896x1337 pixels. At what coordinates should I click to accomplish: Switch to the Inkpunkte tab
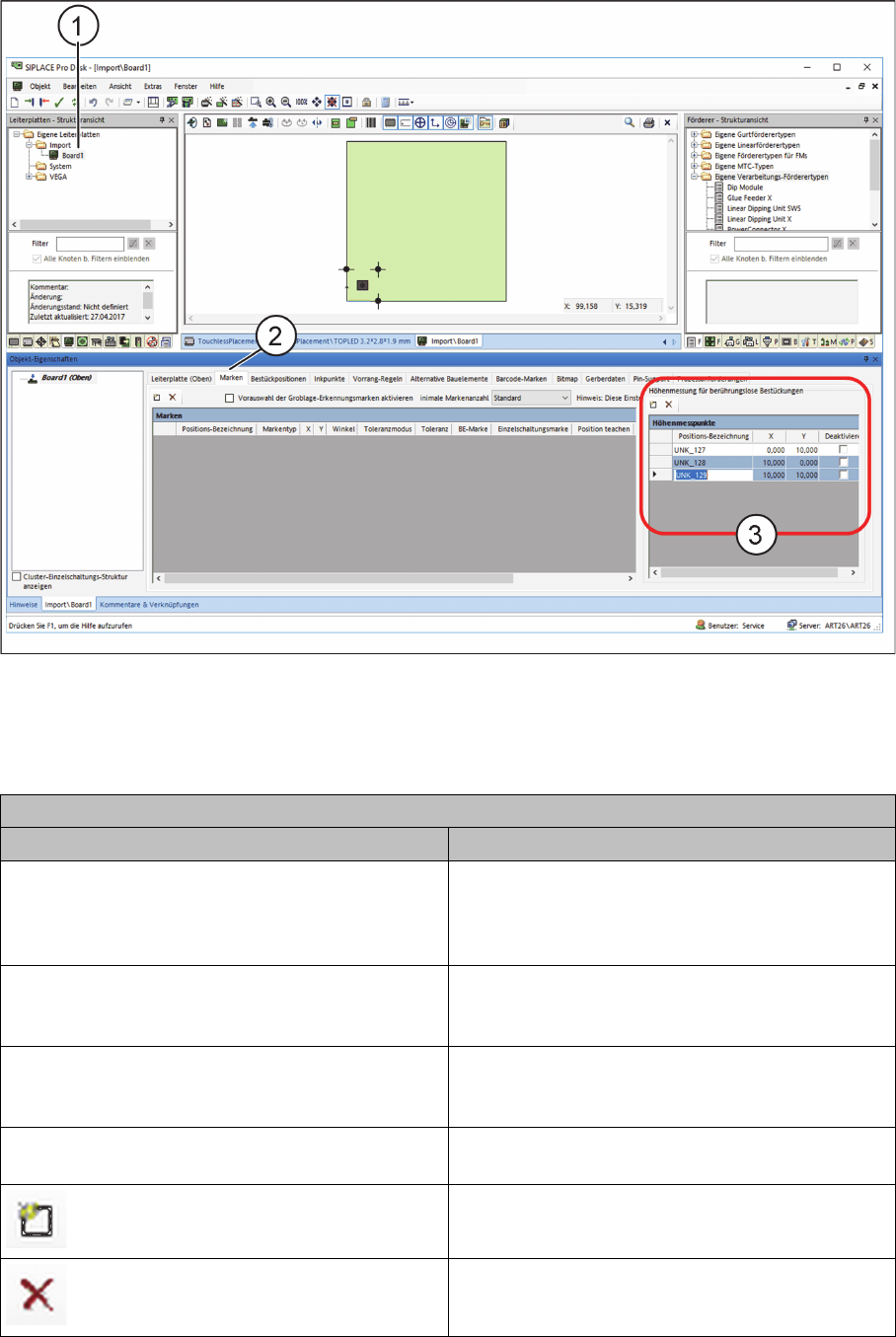(330, 379)
